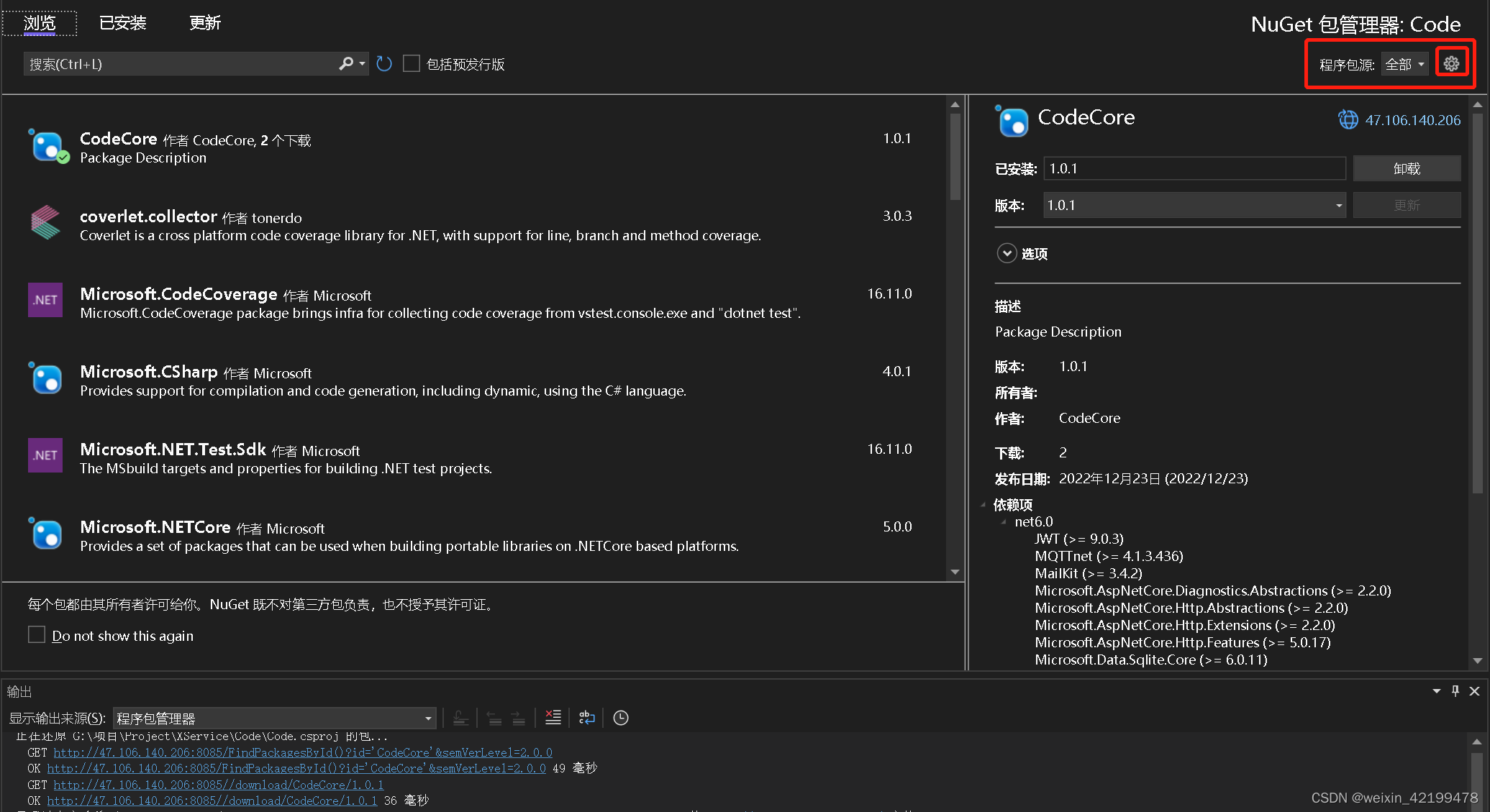Image resolution: width=1490 pixels, height=812 pixels.
Task: Select the Microsoft.CSharp package icon
Action: tap(46, 378)
